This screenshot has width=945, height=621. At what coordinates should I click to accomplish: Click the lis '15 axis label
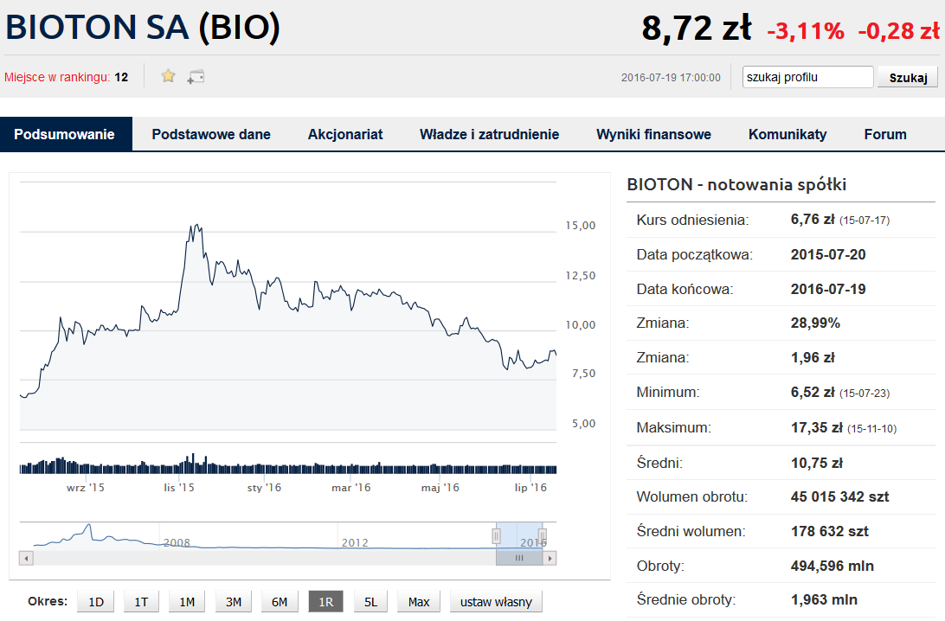179,487
